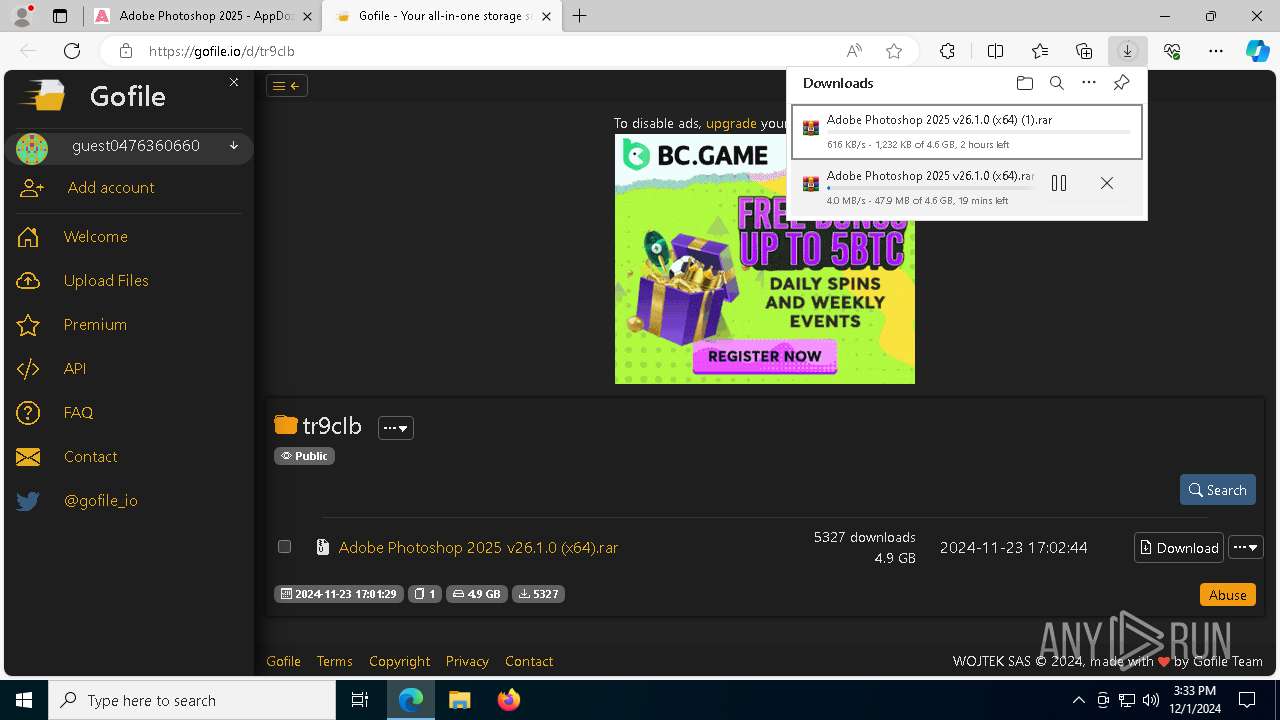Open Split screen icon
The image size is (1280, 720).
pyautogui.click(x=995, y=51)
